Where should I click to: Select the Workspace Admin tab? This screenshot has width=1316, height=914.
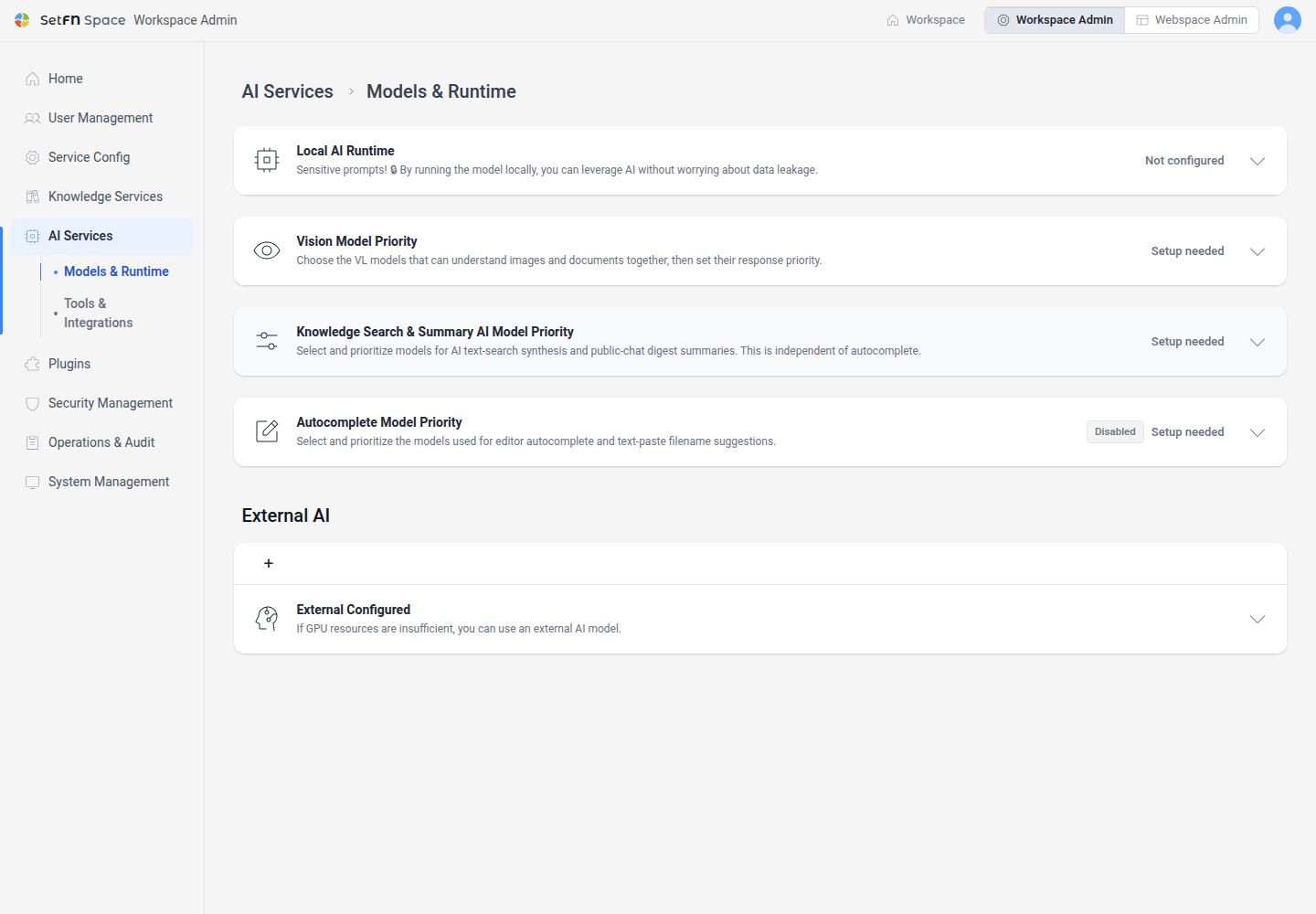pyautogui.click(x=1055, y=20)
